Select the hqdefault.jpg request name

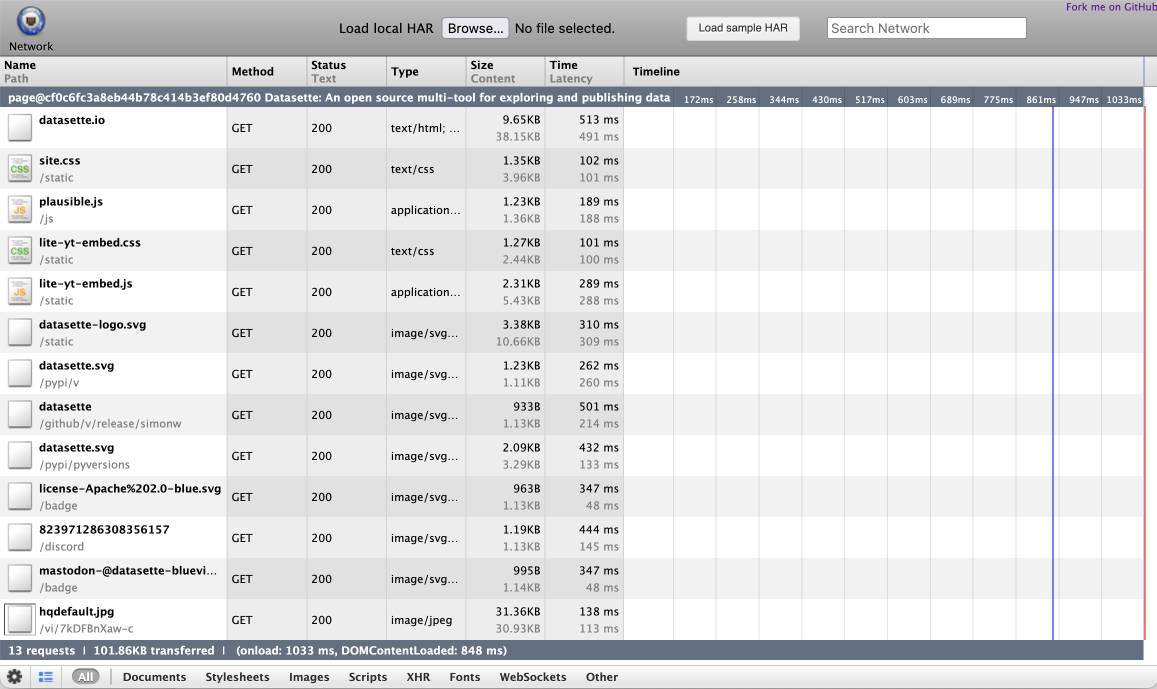(x=77, y=612)
